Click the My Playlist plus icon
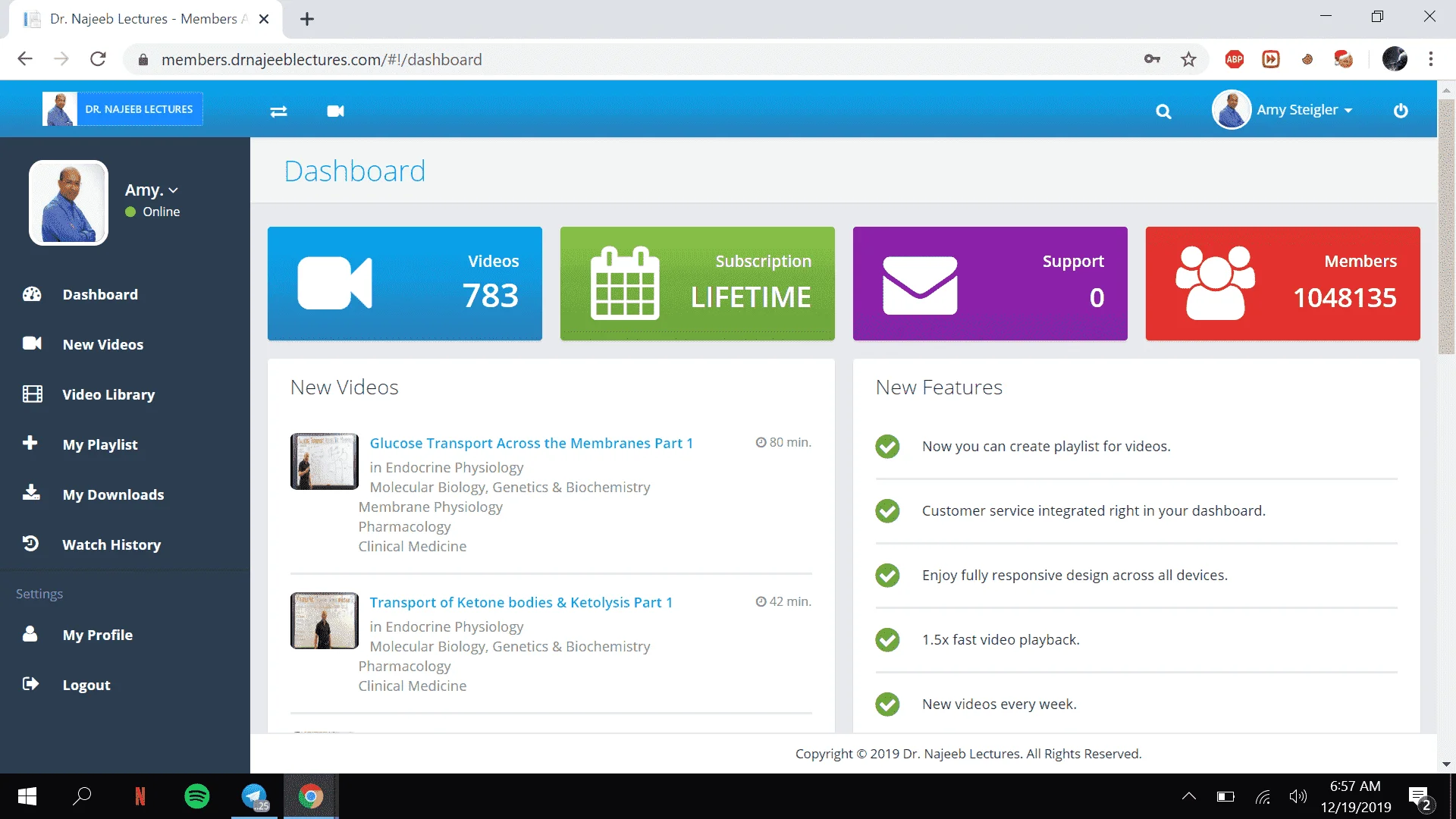The height and width of the screenshot is (819, 1456). (30, 443)
